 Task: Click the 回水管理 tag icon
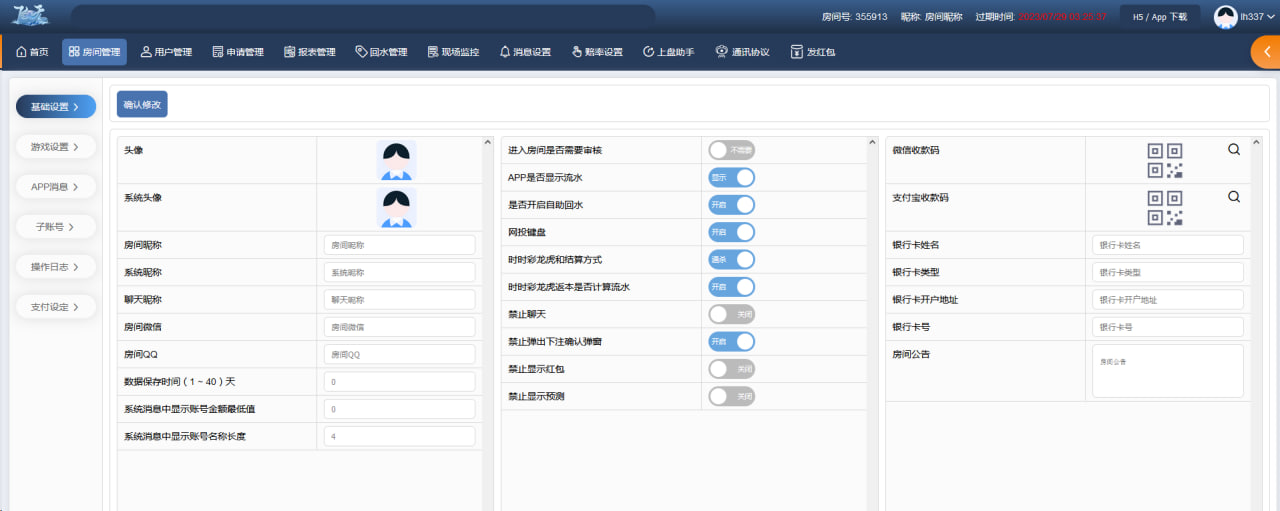pos(361,52)
